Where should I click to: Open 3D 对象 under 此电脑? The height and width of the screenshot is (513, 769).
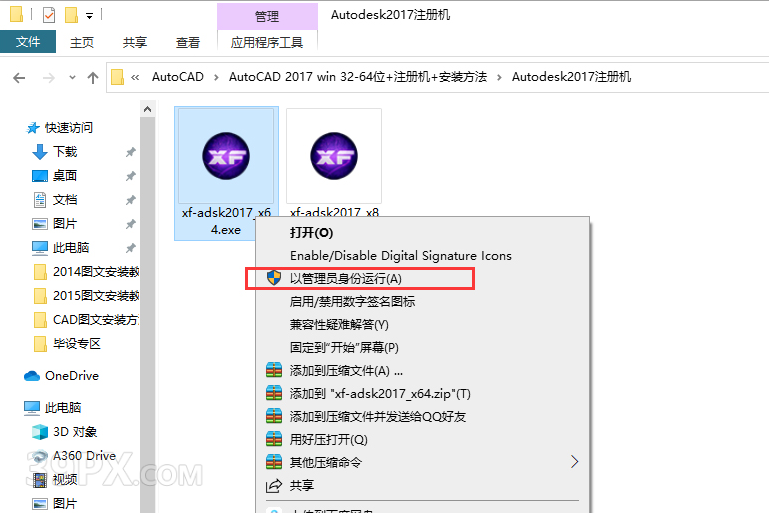tap(75, 432)
